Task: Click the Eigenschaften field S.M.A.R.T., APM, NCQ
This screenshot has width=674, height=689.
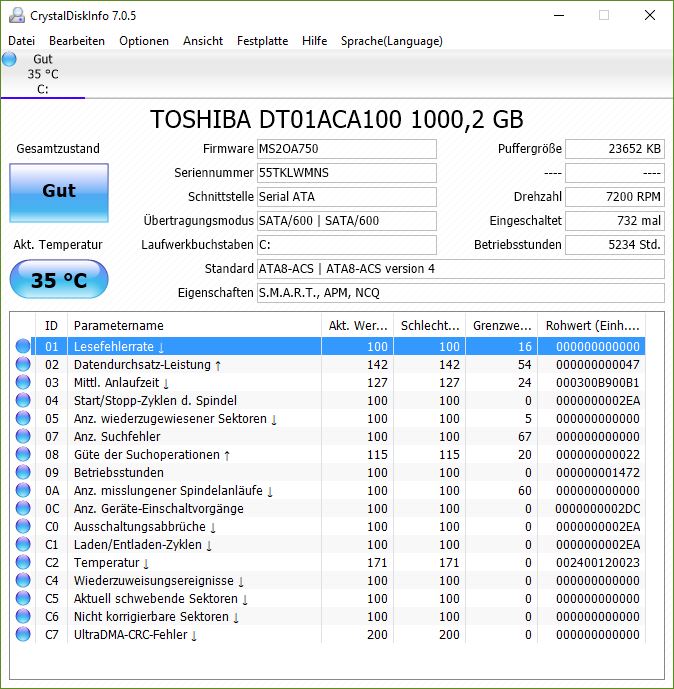Action: (x=460, y=293)
